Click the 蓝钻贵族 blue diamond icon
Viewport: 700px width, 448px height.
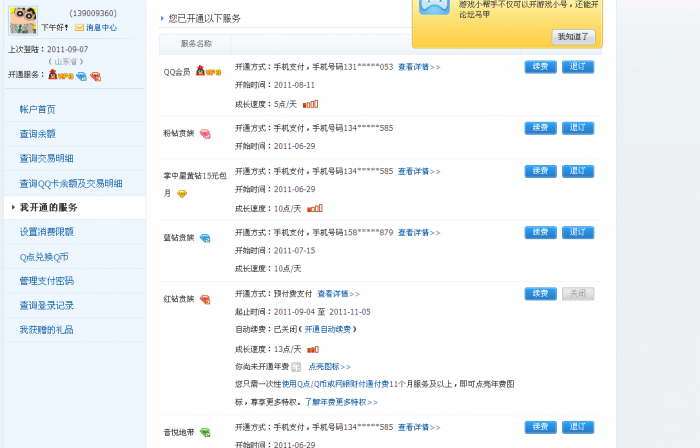point(205,238)
